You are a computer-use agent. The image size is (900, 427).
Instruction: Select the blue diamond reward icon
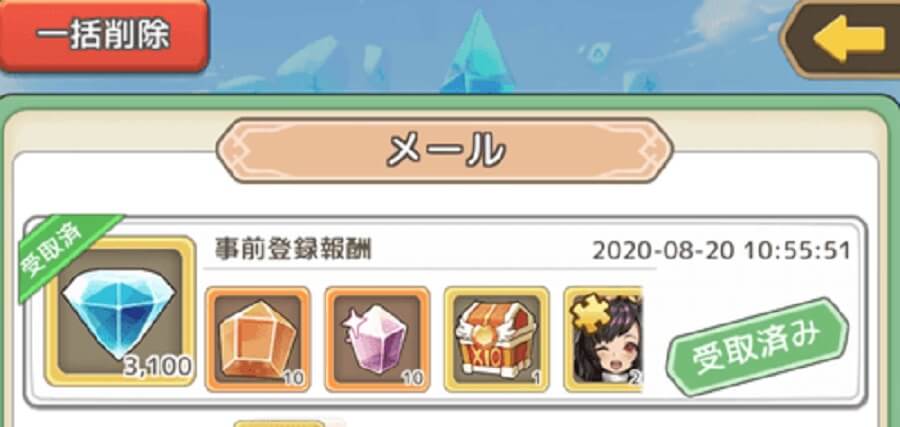coord(120,310)
